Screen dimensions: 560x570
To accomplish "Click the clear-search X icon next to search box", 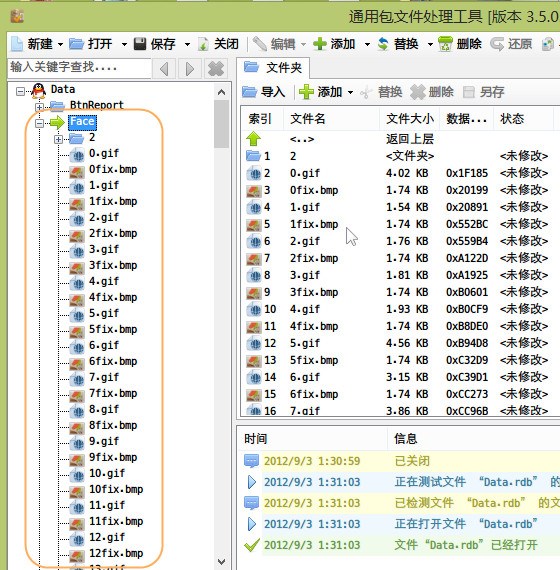I will click(x=216, y=69).
